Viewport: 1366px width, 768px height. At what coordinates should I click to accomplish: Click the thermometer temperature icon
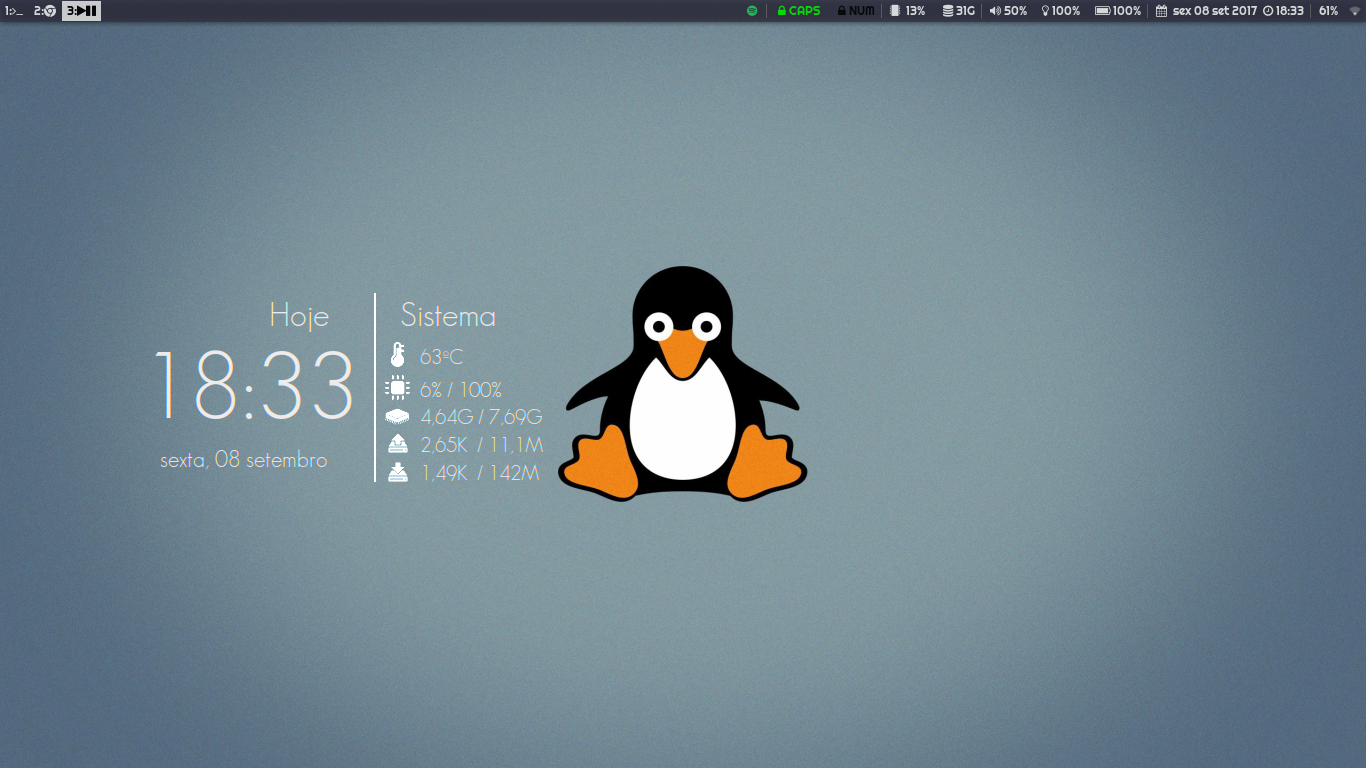pos(397,355)
